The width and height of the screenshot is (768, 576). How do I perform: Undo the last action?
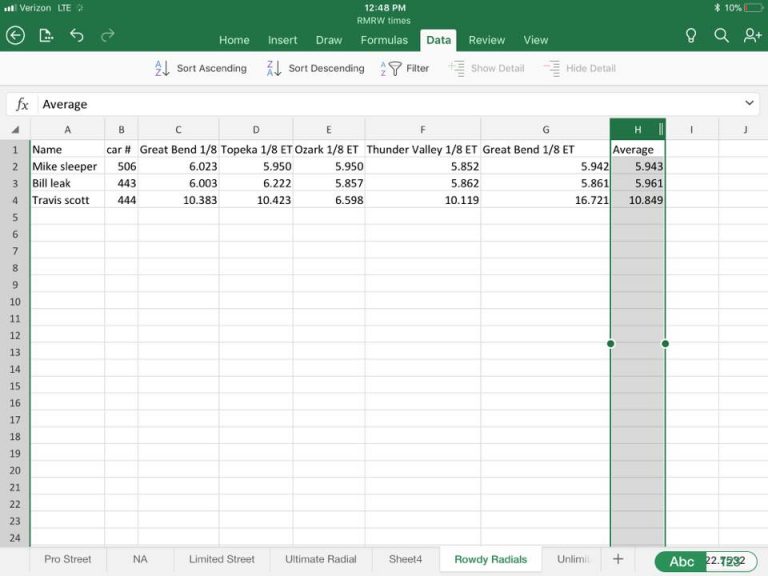pos(77,35)
